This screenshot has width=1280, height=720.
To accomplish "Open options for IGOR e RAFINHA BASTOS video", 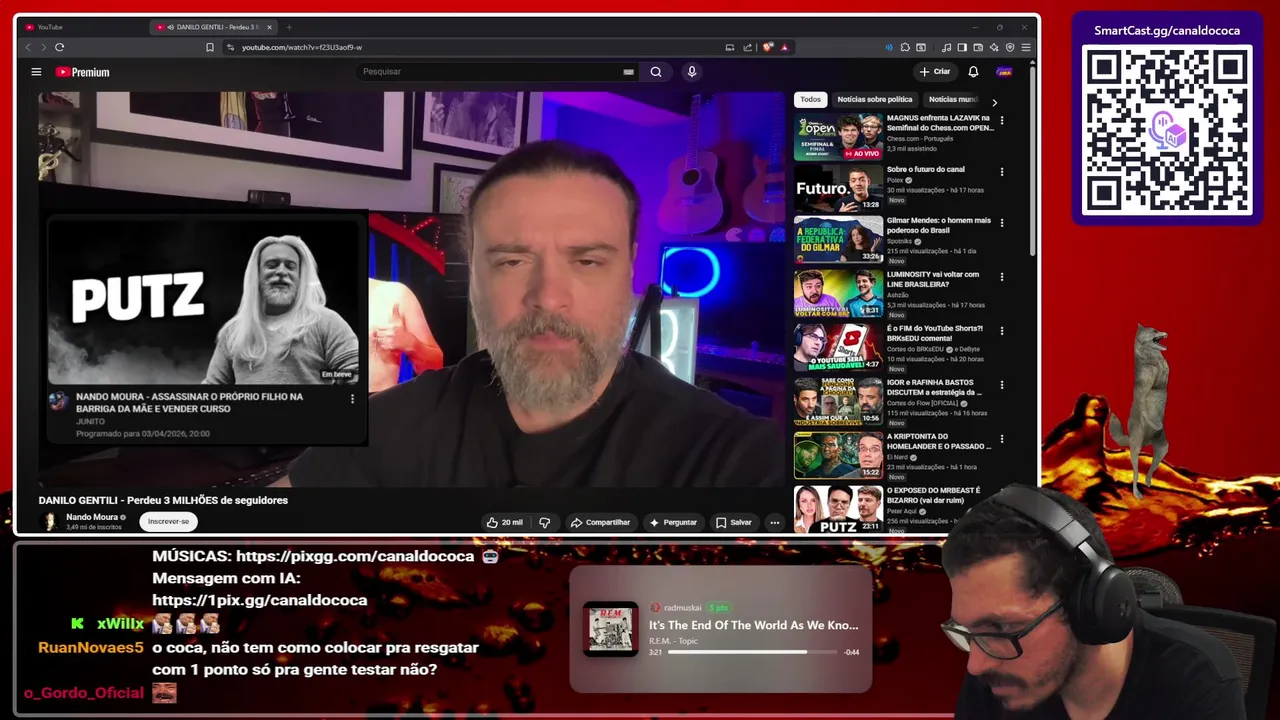I will [x=1001, y=385].
